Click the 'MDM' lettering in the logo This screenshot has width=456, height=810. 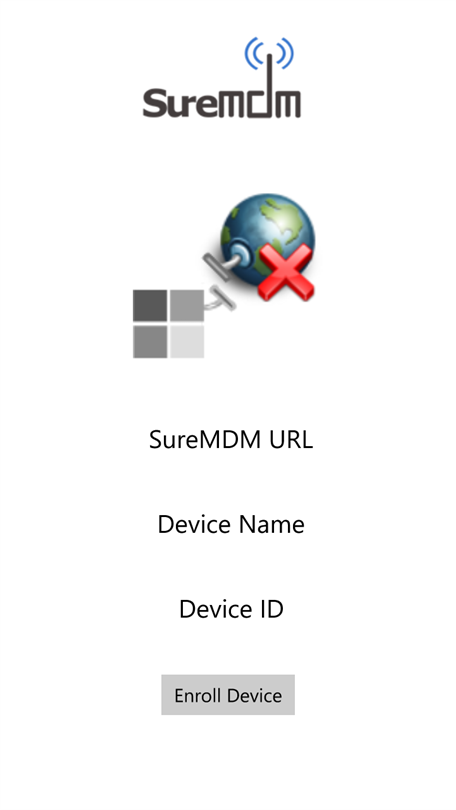click(x=259, y=104)
